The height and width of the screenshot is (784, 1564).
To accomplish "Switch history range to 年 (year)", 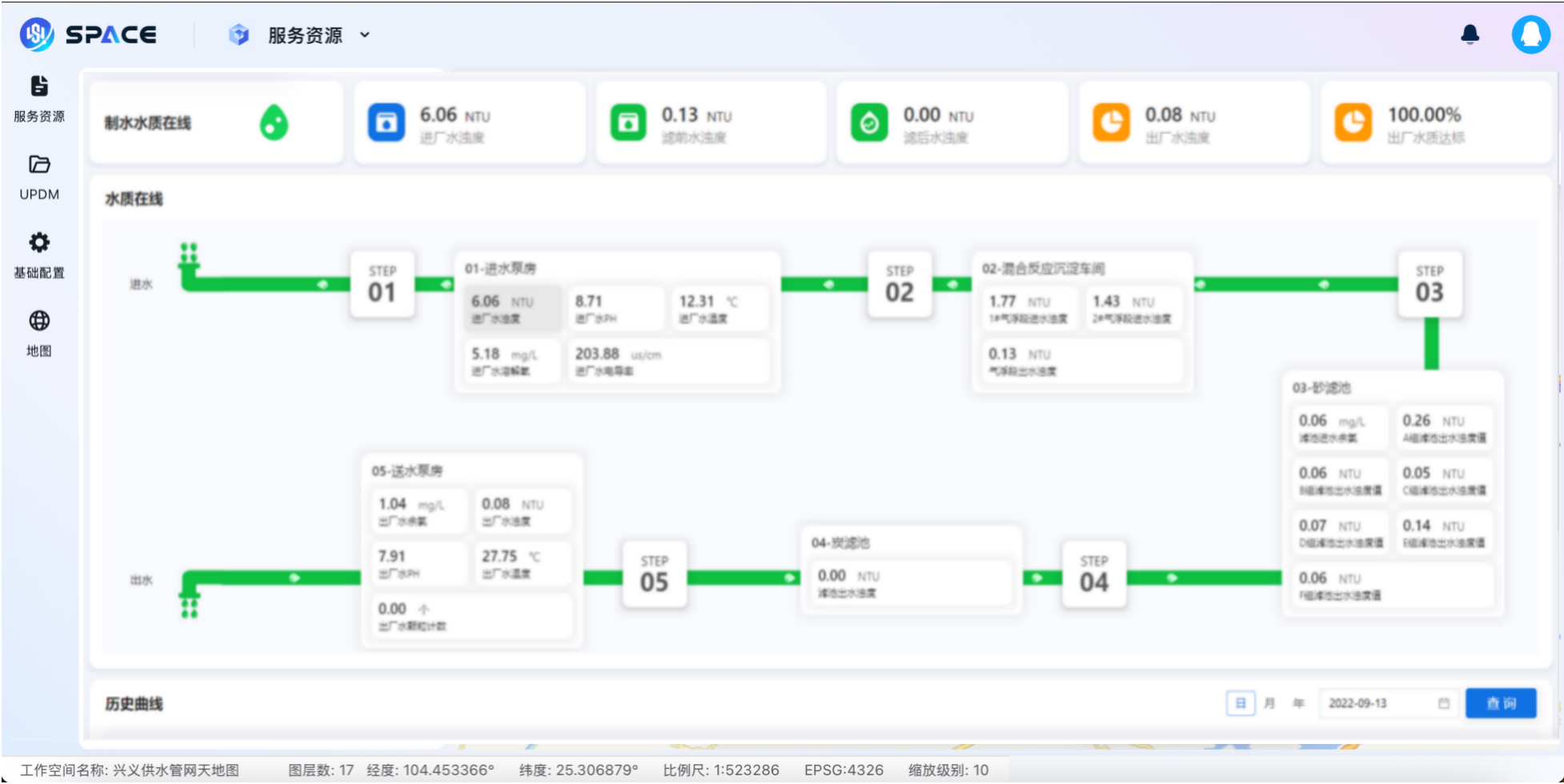I will click(1297, 703).
